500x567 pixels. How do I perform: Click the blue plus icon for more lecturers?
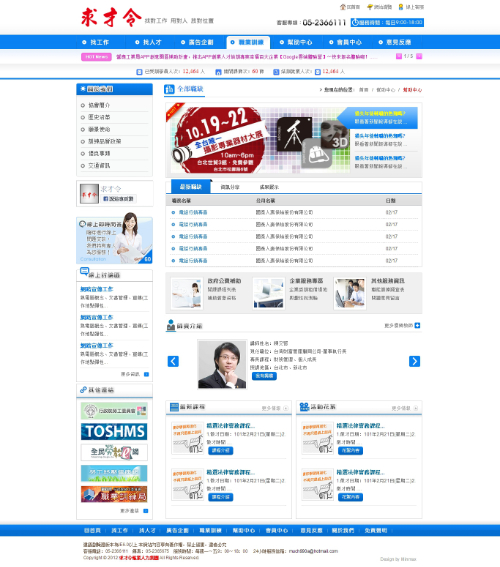418,325
